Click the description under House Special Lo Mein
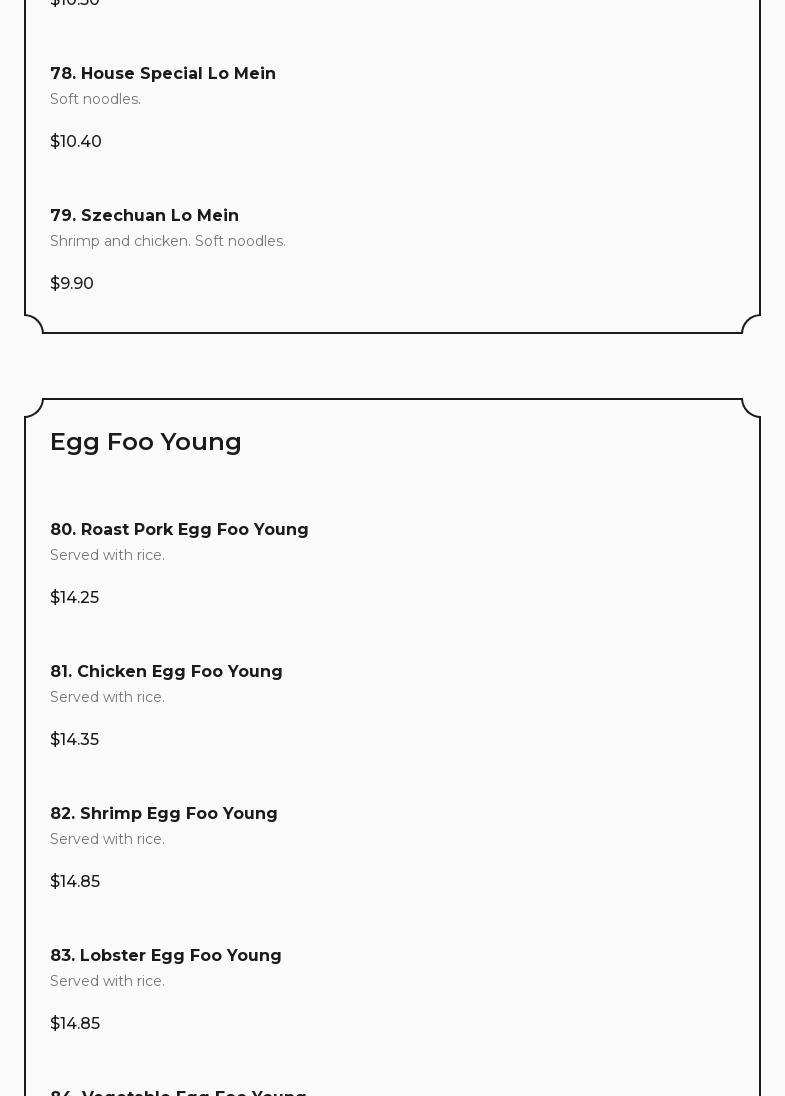This screenshot has height=1096, width=785. coord(96,99)
